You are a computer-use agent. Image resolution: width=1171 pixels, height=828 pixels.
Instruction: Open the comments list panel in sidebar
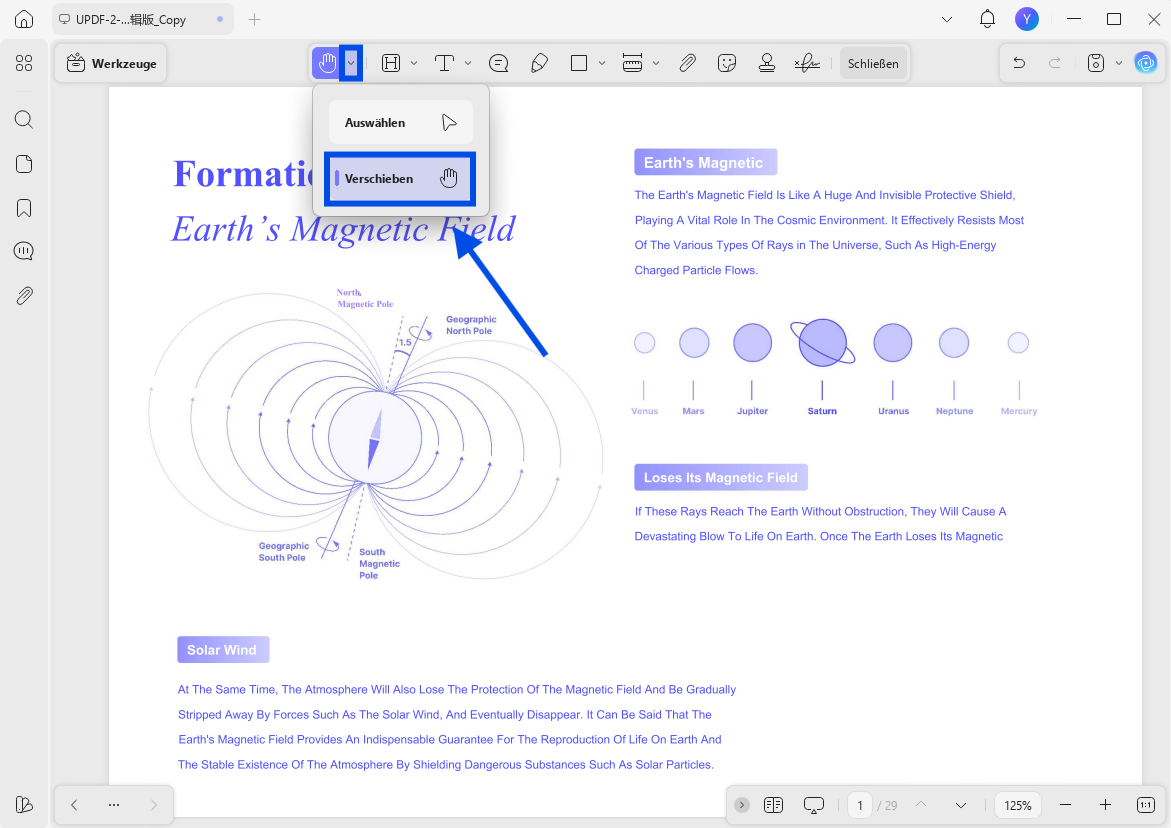[24, 251]
